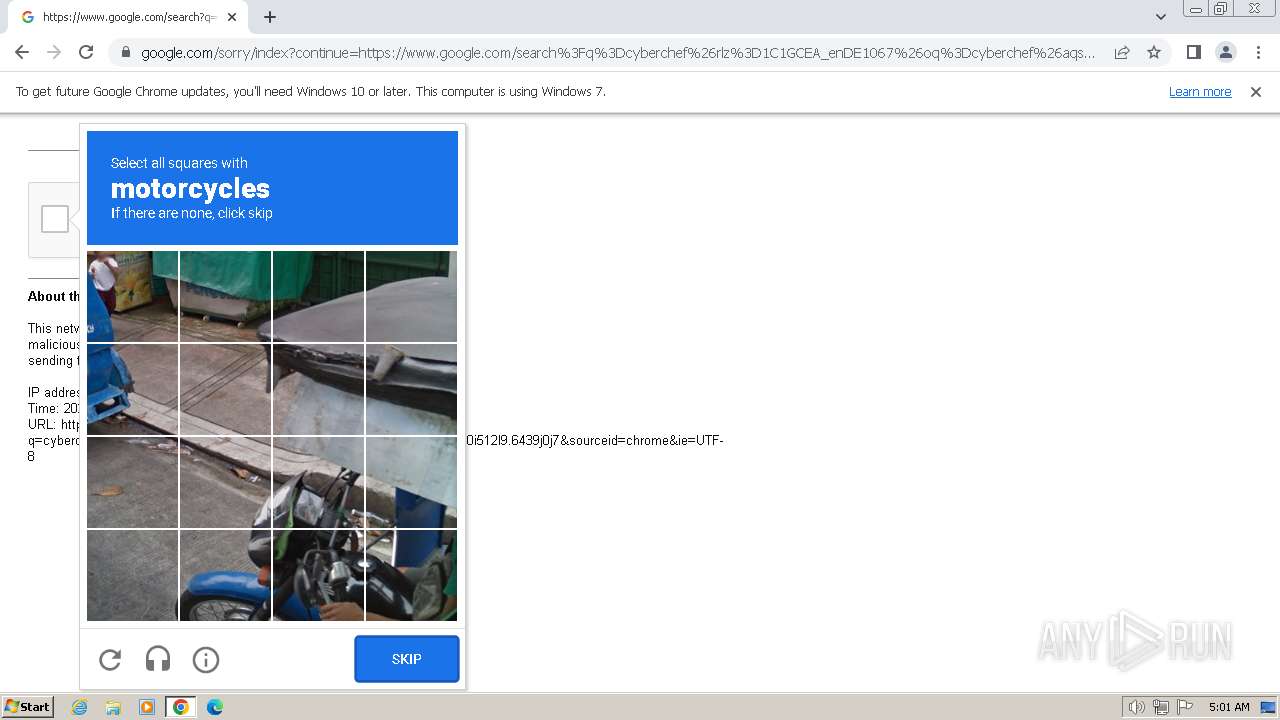1280x720 pixels.
Task: Launch Internet Explorer from taskbar
Action: pyautogui.click(x=79, y=707)
